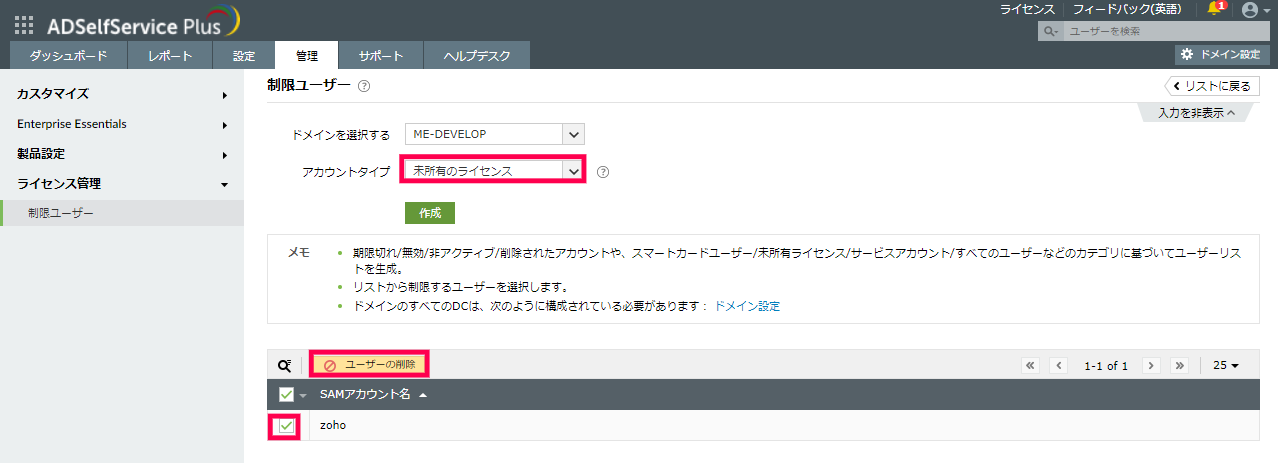Click the help icon beside 制限ユーザー title
The height and width of the screenshot is (463, 1278).
point(364,86)
